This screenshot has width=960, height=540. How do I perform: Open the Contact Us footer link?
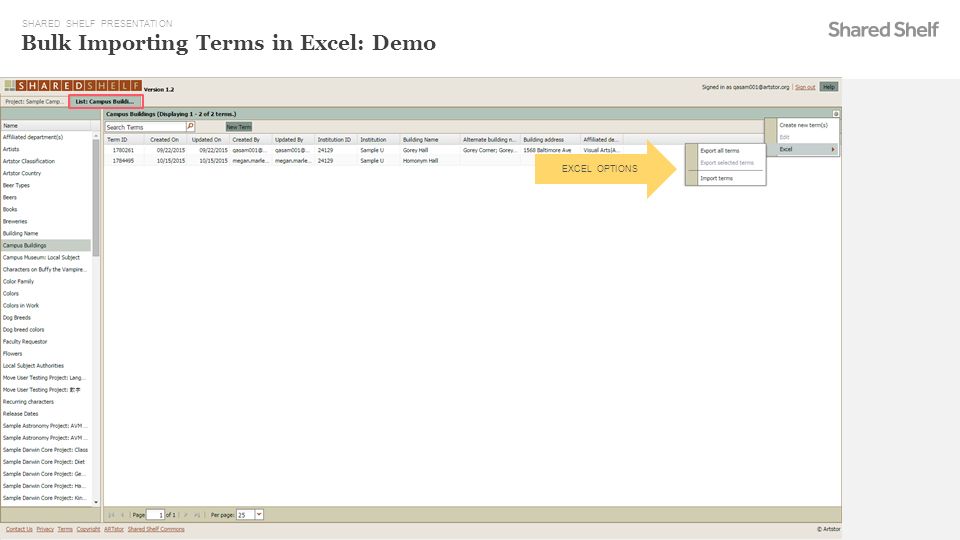coord(19,529)
